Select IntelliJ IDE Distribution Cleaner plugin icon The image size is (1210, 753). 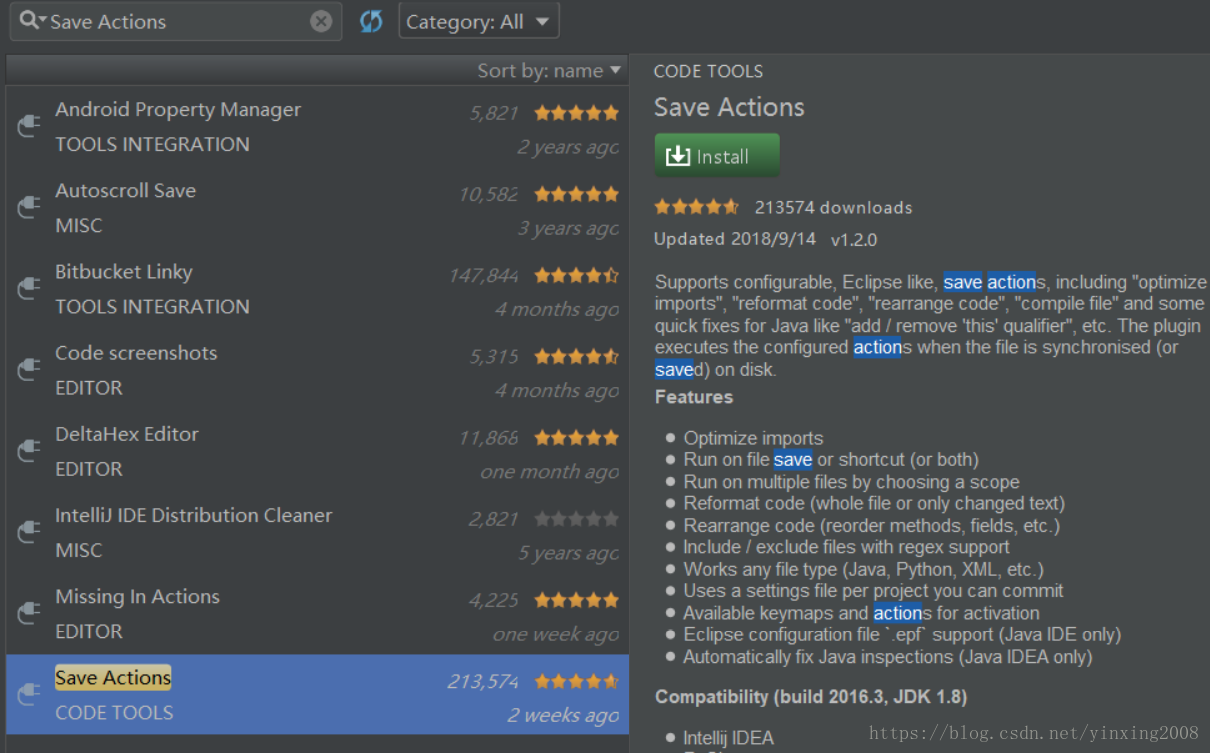(x=28, y=531)
